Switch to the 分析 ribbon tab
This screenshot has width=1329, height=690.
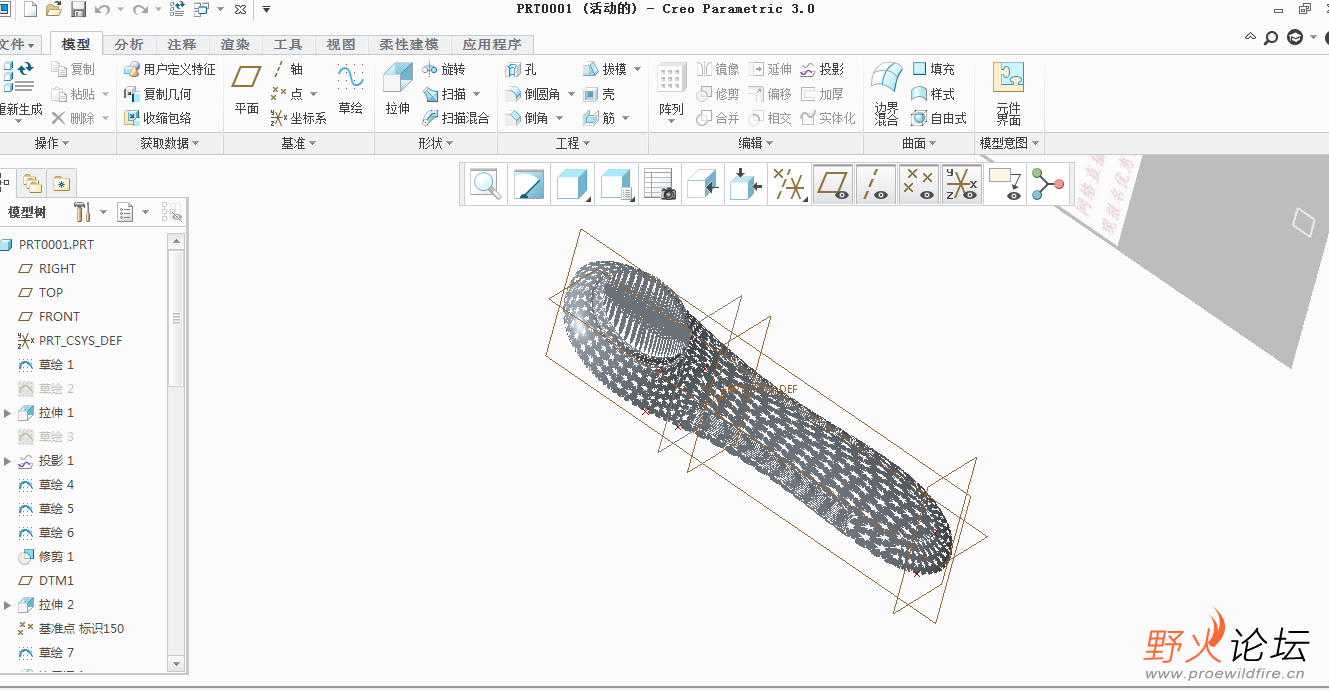point(129,44)
